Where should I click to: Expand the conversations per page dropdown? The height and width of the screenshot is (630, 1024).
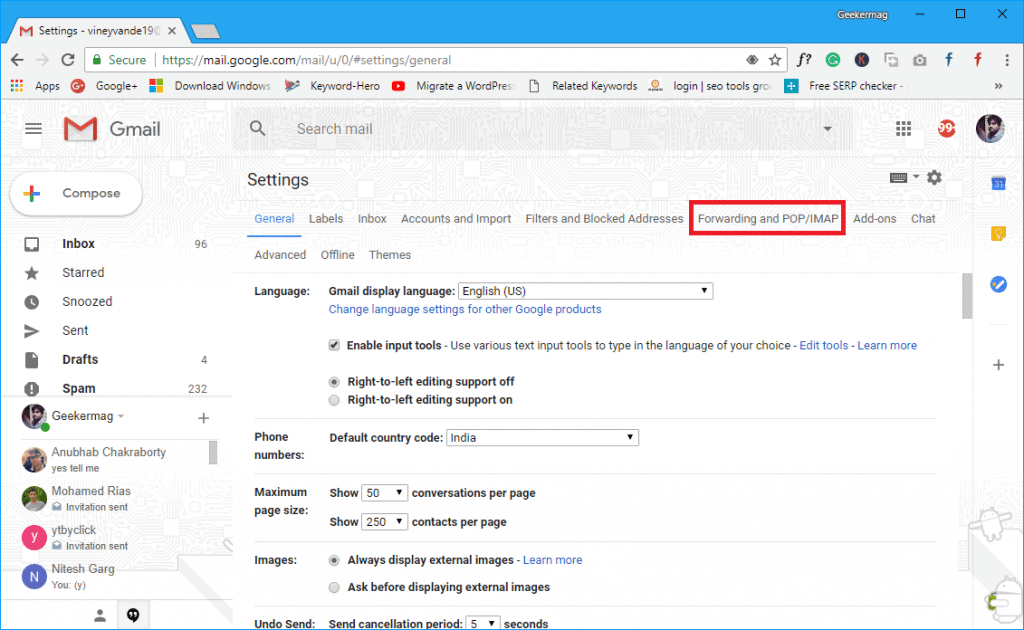(385, 492)
